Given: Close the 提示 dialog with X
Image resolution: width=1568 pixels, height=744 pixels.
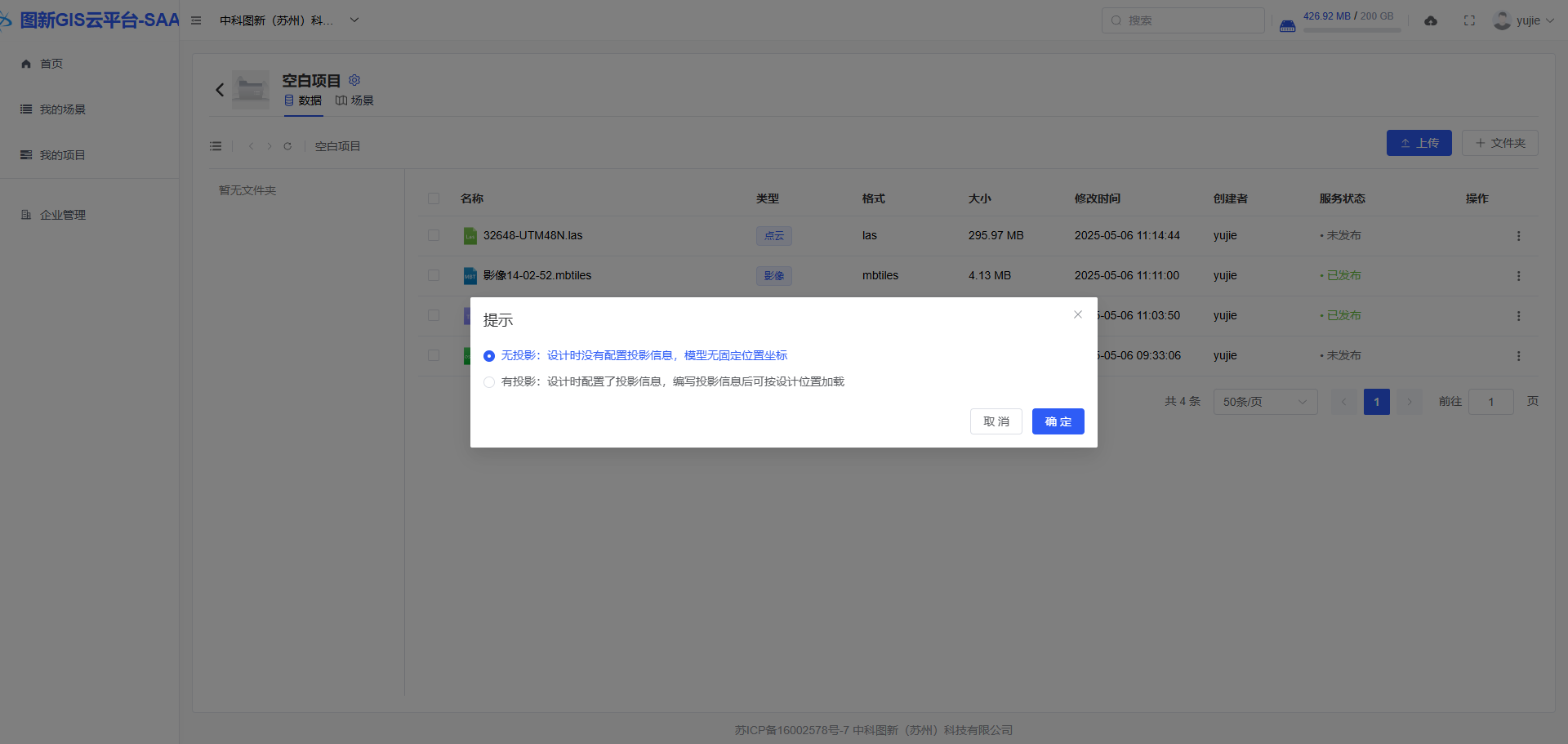Looking at the screenshot, I should (1078, 314).
